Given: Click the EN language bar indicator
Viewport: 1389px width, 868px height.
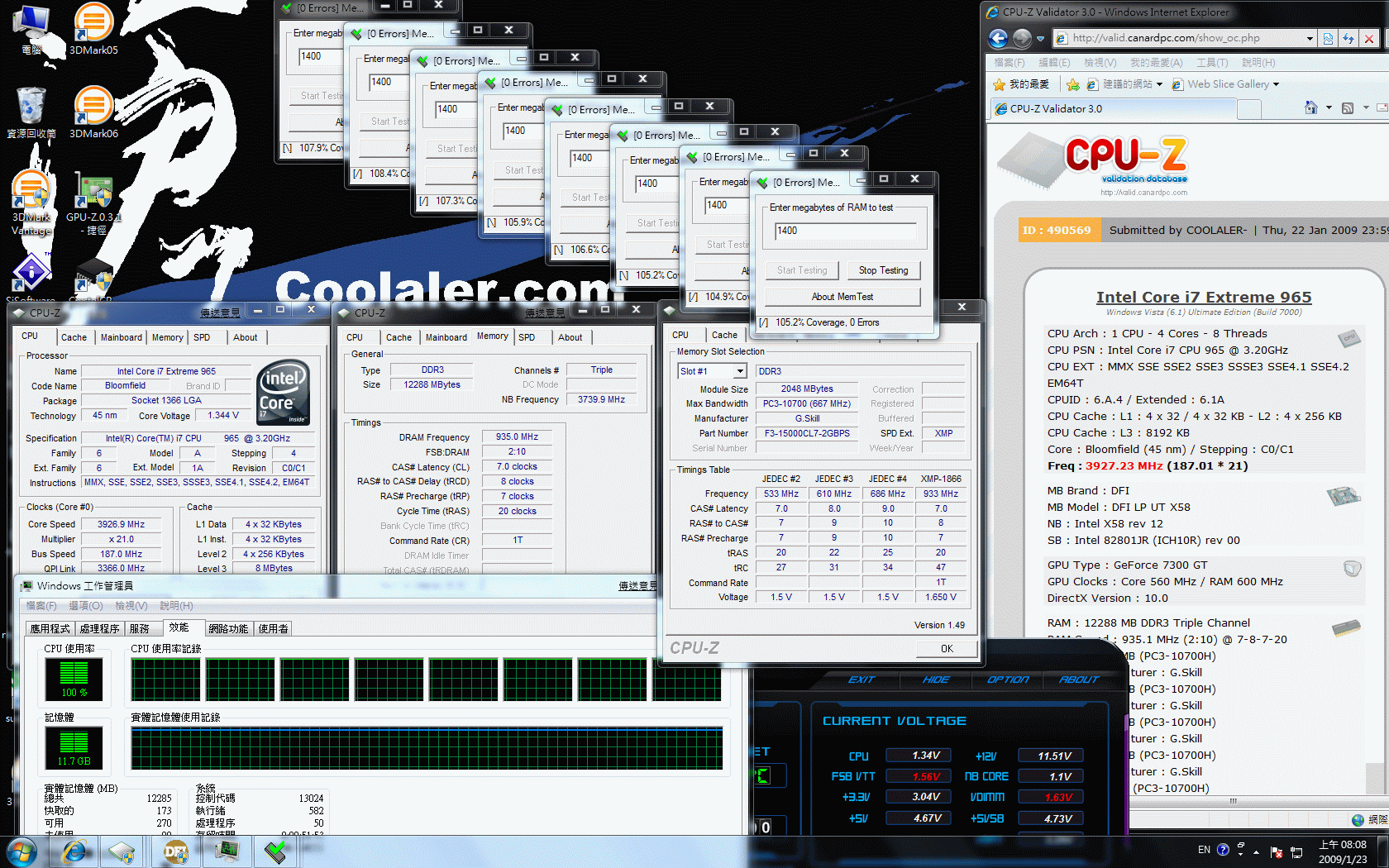Looking at the screenshot, I should point(1204,850).
